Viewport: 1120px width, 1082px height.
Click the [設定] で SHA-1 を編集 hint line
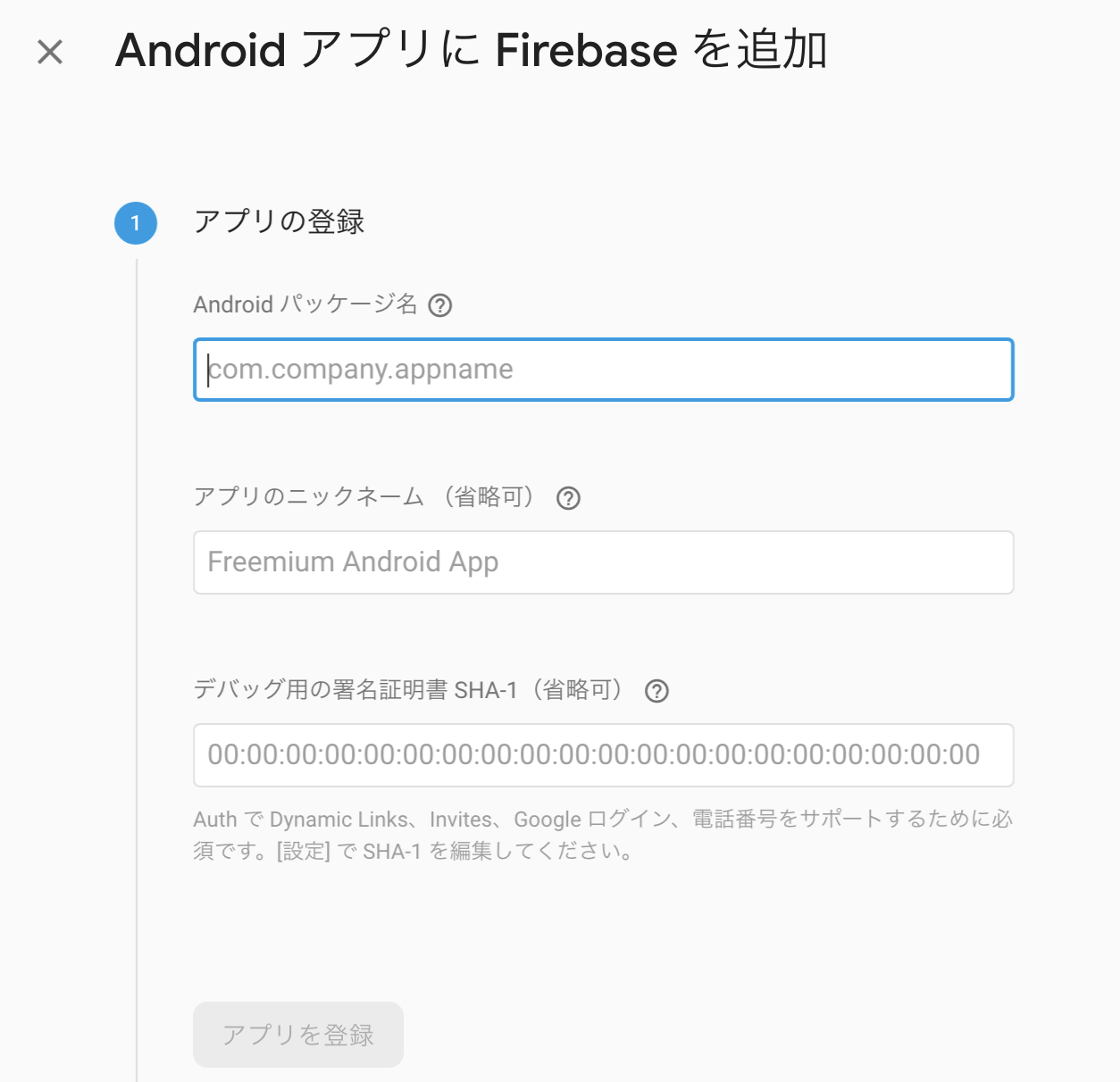coord(414,851)
